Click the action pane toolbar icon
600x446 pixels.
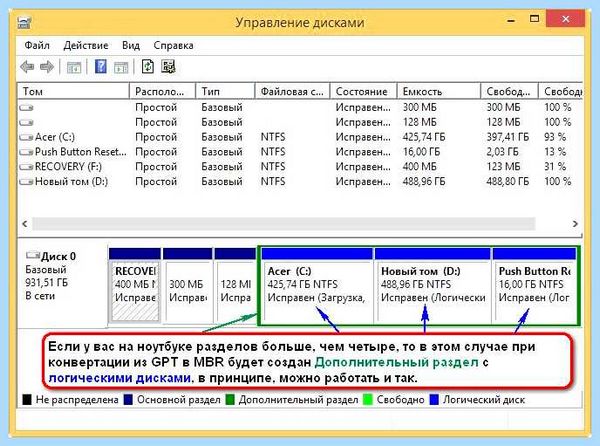(x=121, y=68)
